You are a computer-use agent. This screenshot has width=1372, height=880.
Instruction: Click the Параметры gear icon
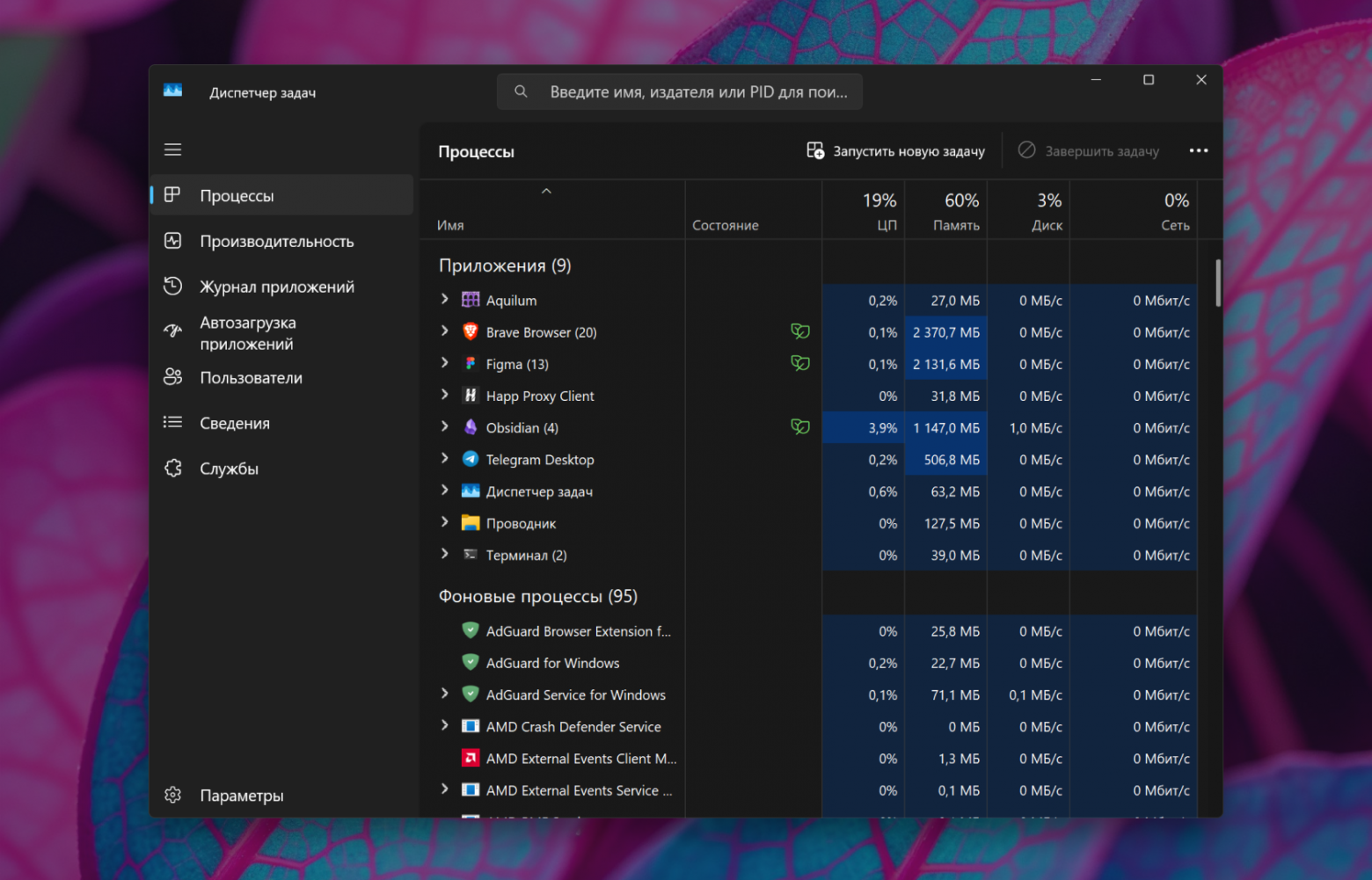point(173,795)
